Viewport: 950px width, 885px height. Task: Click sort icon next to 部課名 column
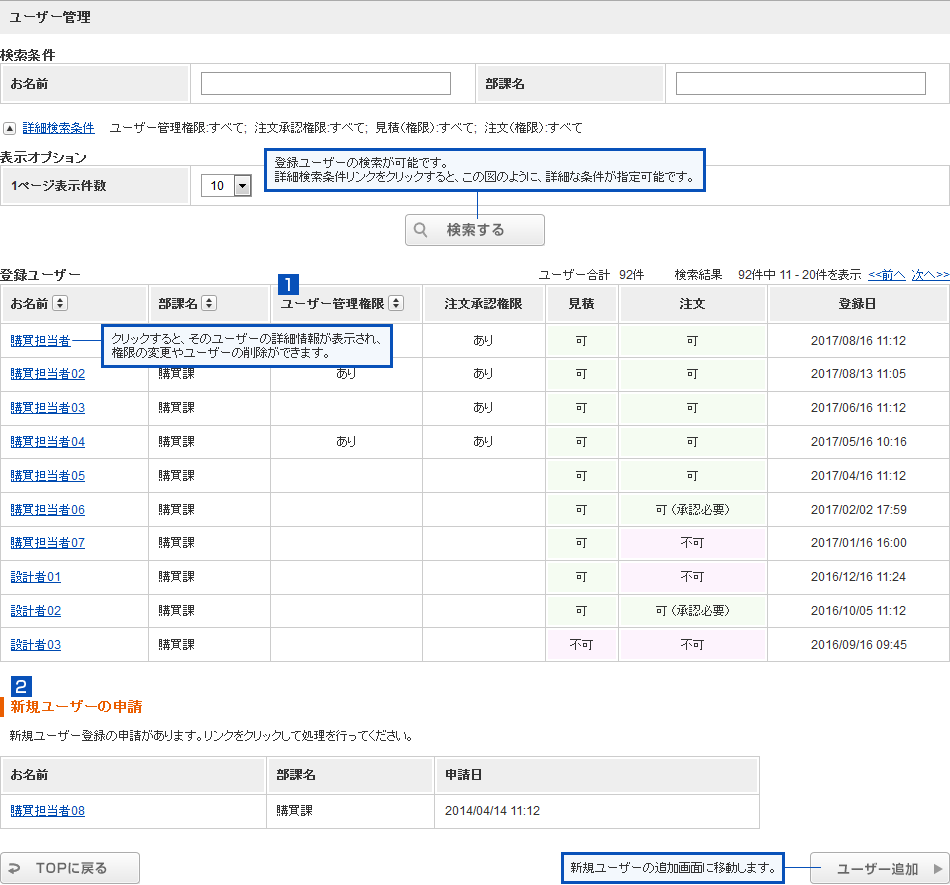pos(208,303)
